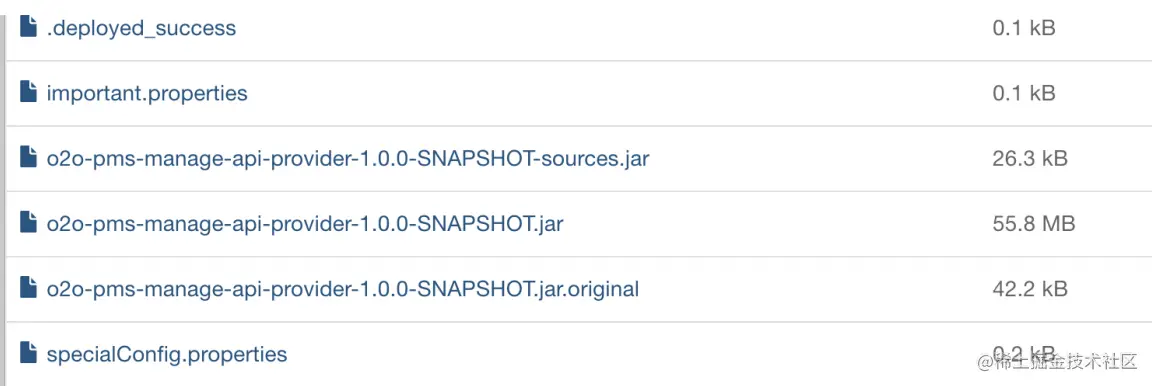1152x386 pixels.
Task: Click the file icon beside .deployed_success
Action: pyautogui.click(x=29, y=28)
